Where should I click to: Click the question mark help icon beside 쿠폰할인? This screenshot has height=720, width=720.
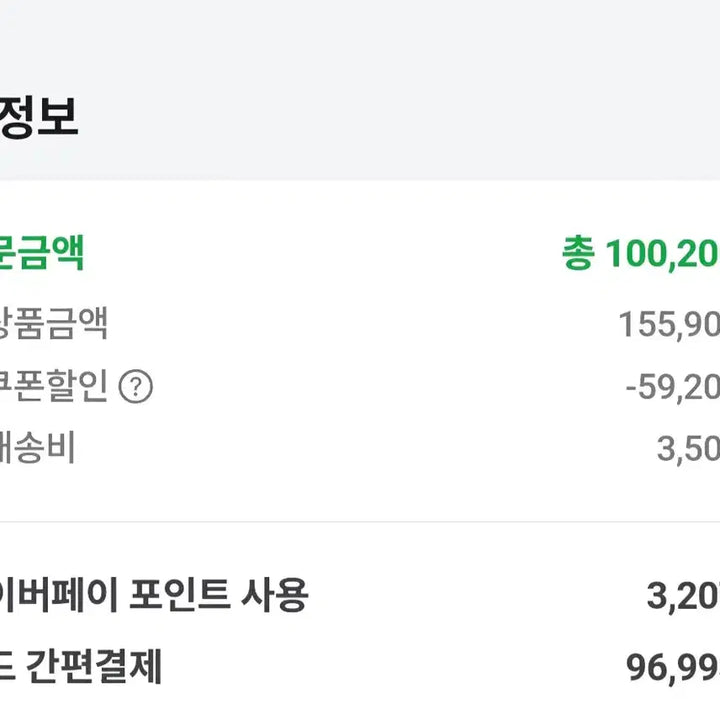(136, 387)
